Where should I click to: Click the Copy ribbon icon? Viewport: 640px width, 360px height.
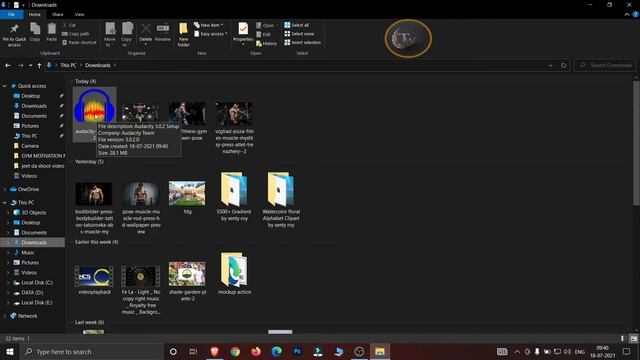coord(35,32)
